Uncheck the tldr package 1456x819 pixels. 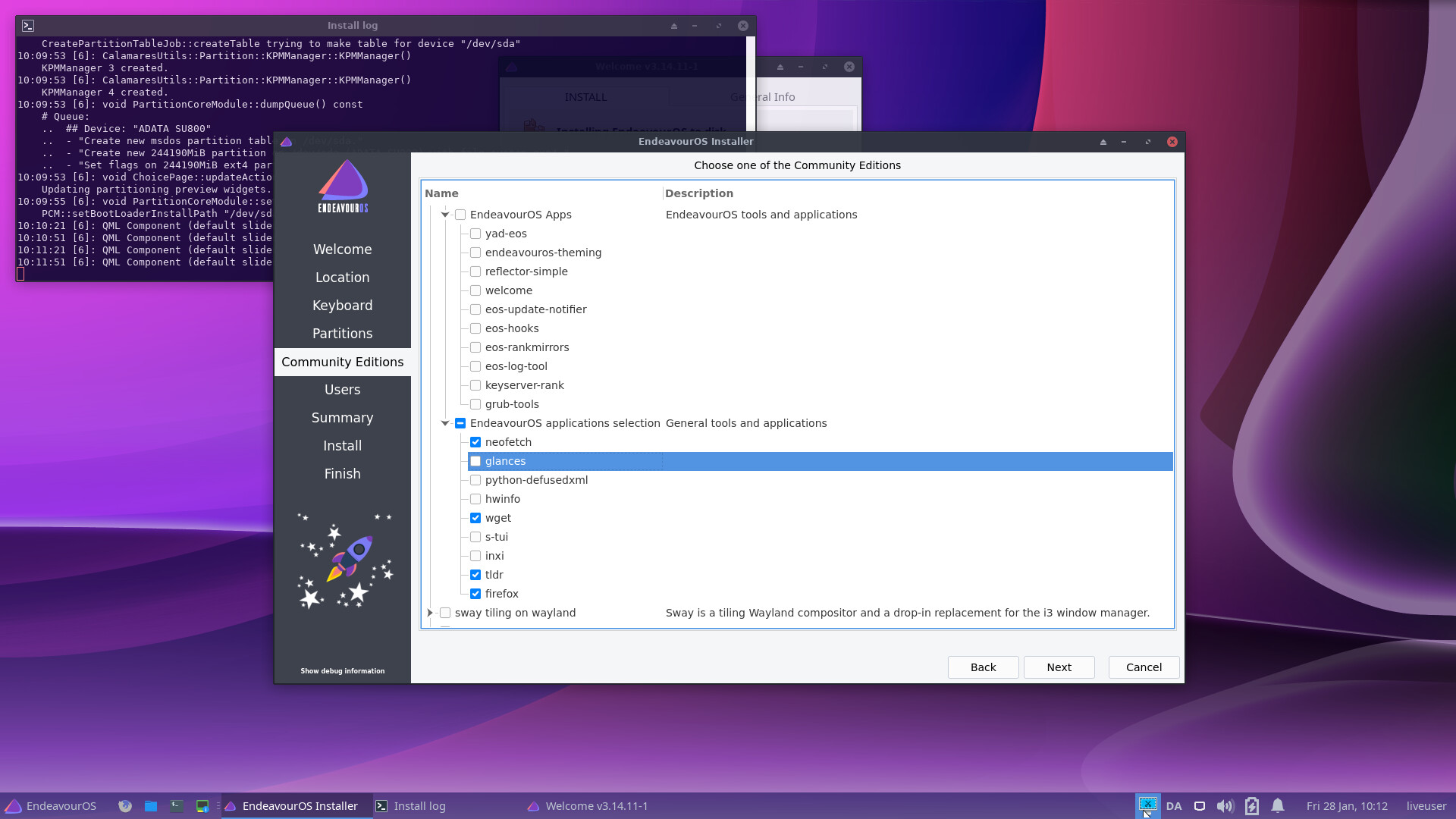pos(475,575)
